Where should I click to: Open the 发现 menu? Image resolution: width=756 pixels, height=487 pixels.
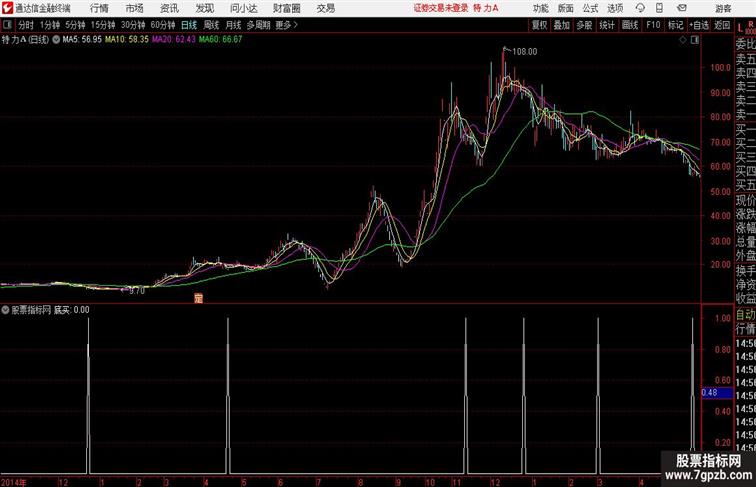[x=204, y=8]
